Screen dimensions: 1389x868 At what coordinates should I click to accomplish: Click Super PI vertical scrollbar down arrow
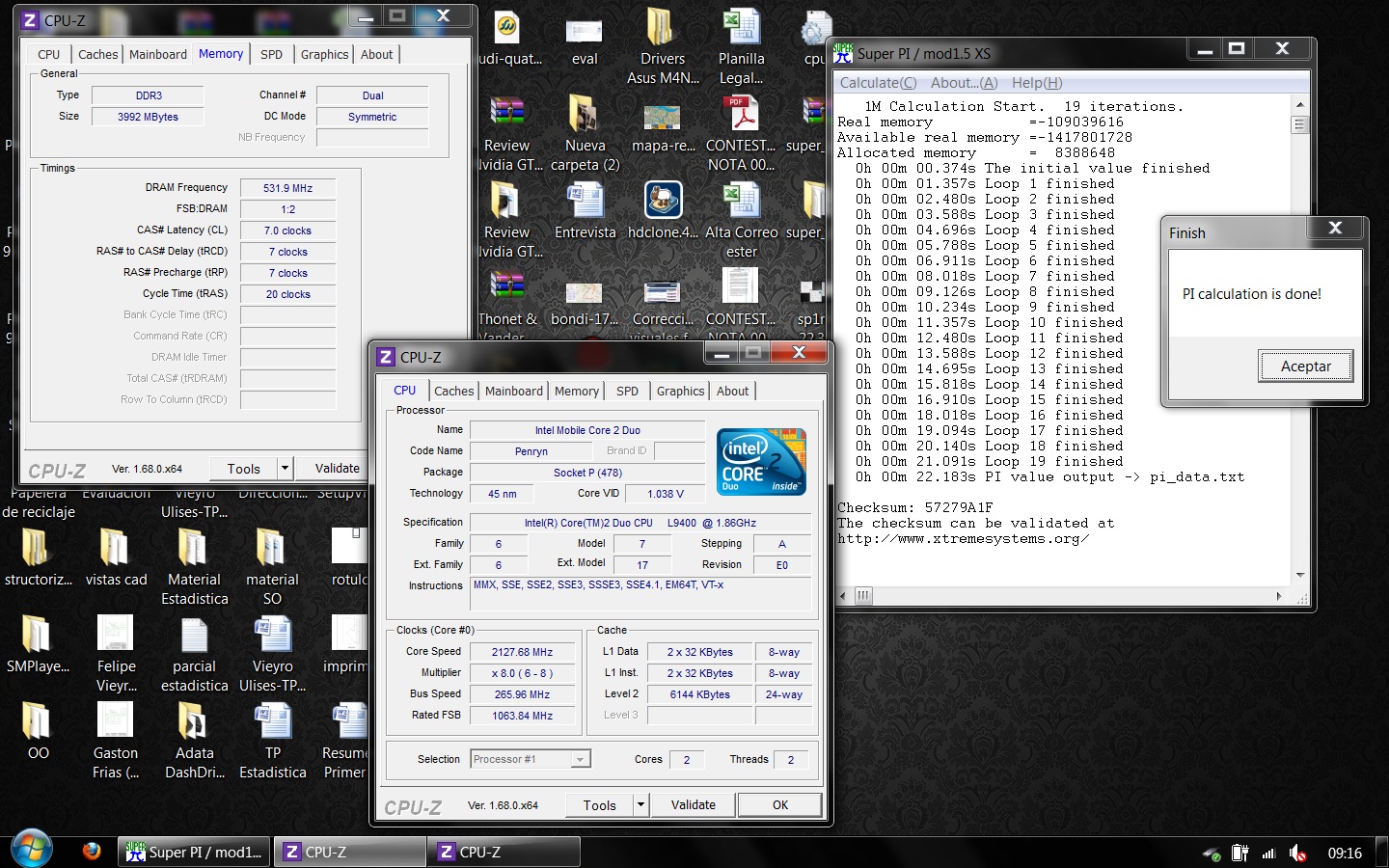point(1299,576)
